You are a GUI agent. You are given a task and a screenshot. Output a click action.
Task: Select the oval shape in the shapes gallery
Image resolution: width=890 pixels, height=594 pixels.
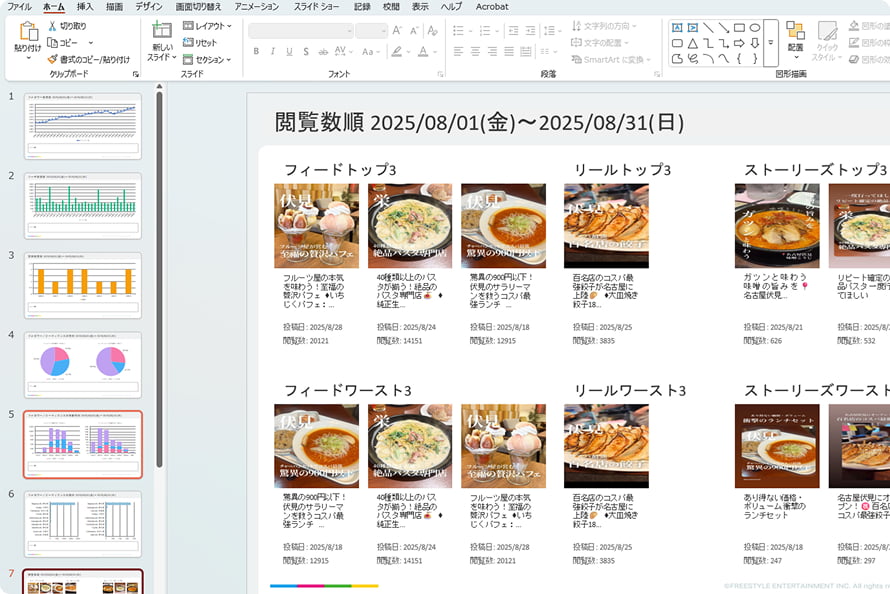(755, 27)
